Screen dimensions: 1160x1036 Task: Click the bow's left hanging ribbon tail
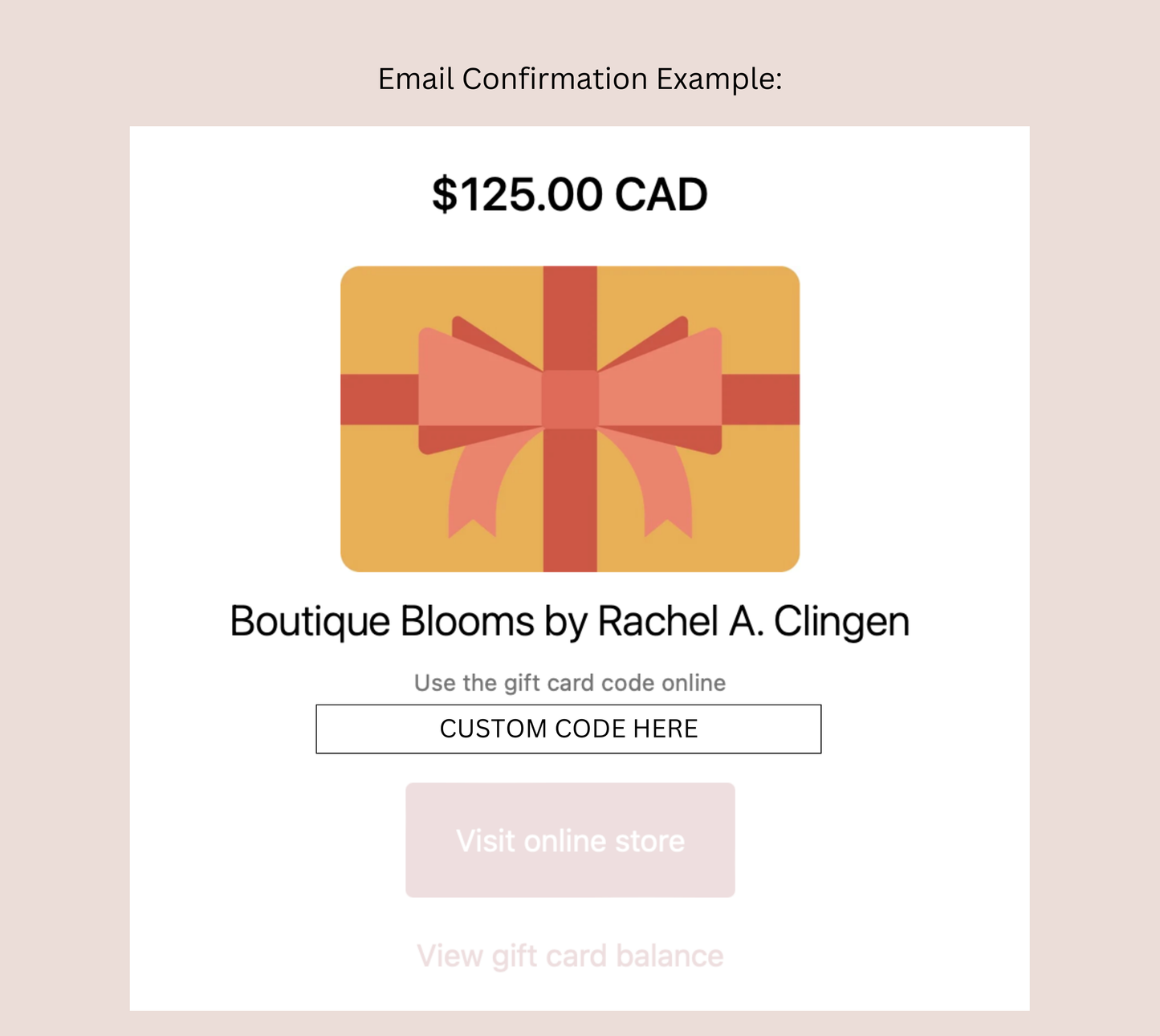(x=474, y=494)
